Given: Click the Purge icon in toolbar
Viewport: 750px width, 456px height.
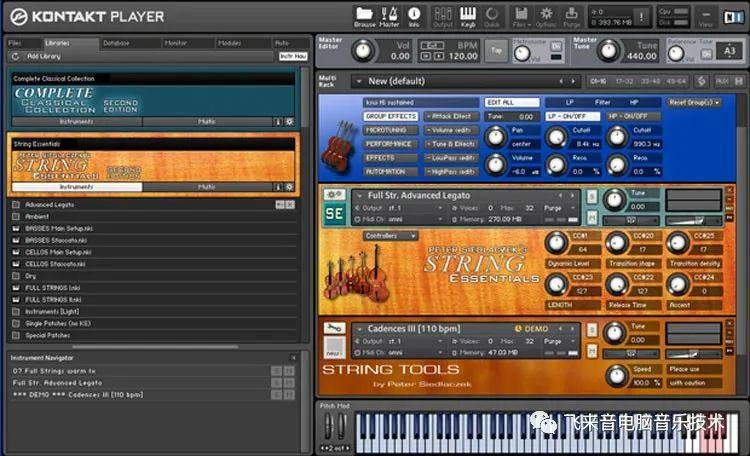Looking at the screenshot, I should [571, 17].
